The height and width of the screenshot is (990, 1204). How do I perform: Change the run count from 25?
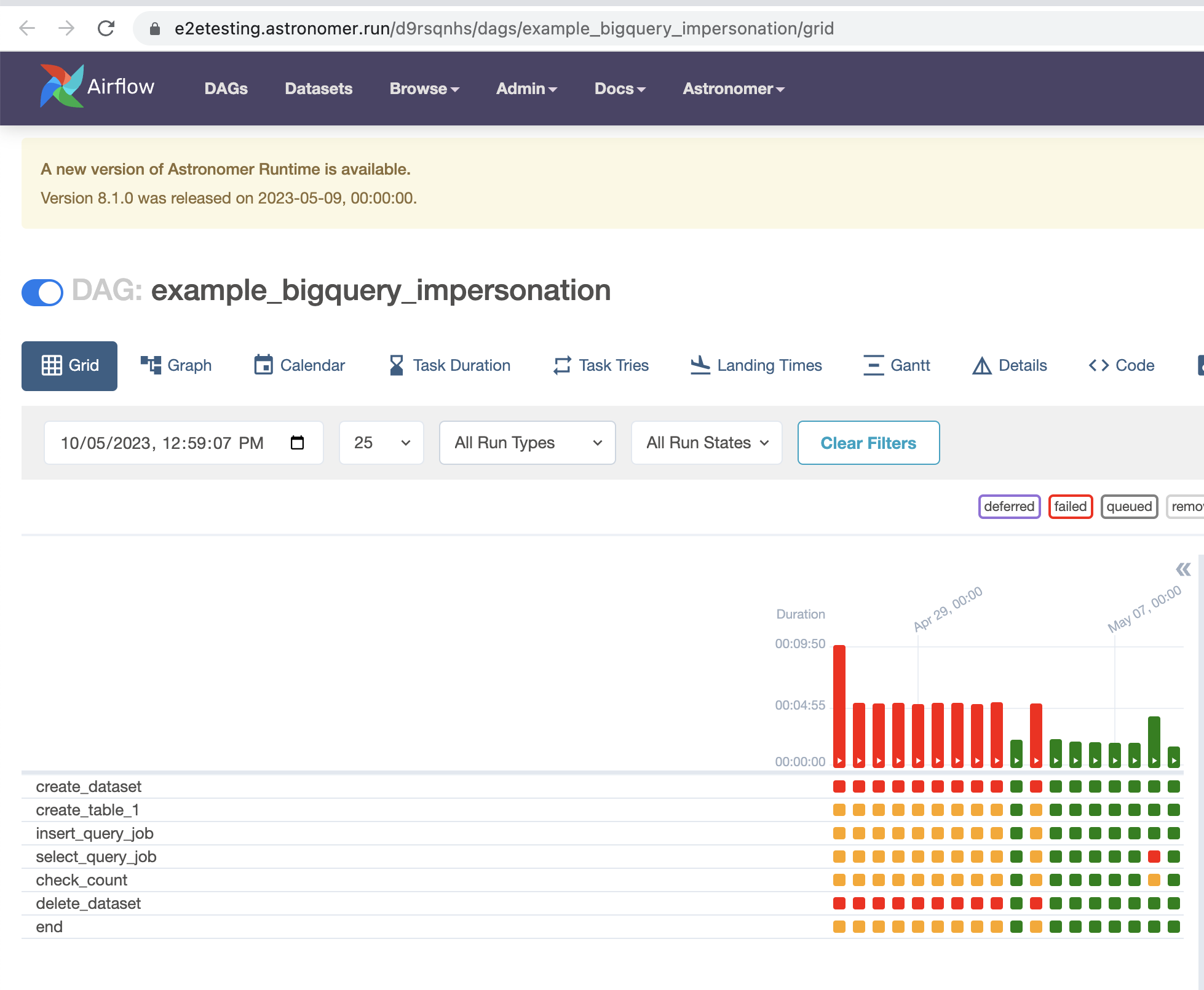(x=381, y=443)
